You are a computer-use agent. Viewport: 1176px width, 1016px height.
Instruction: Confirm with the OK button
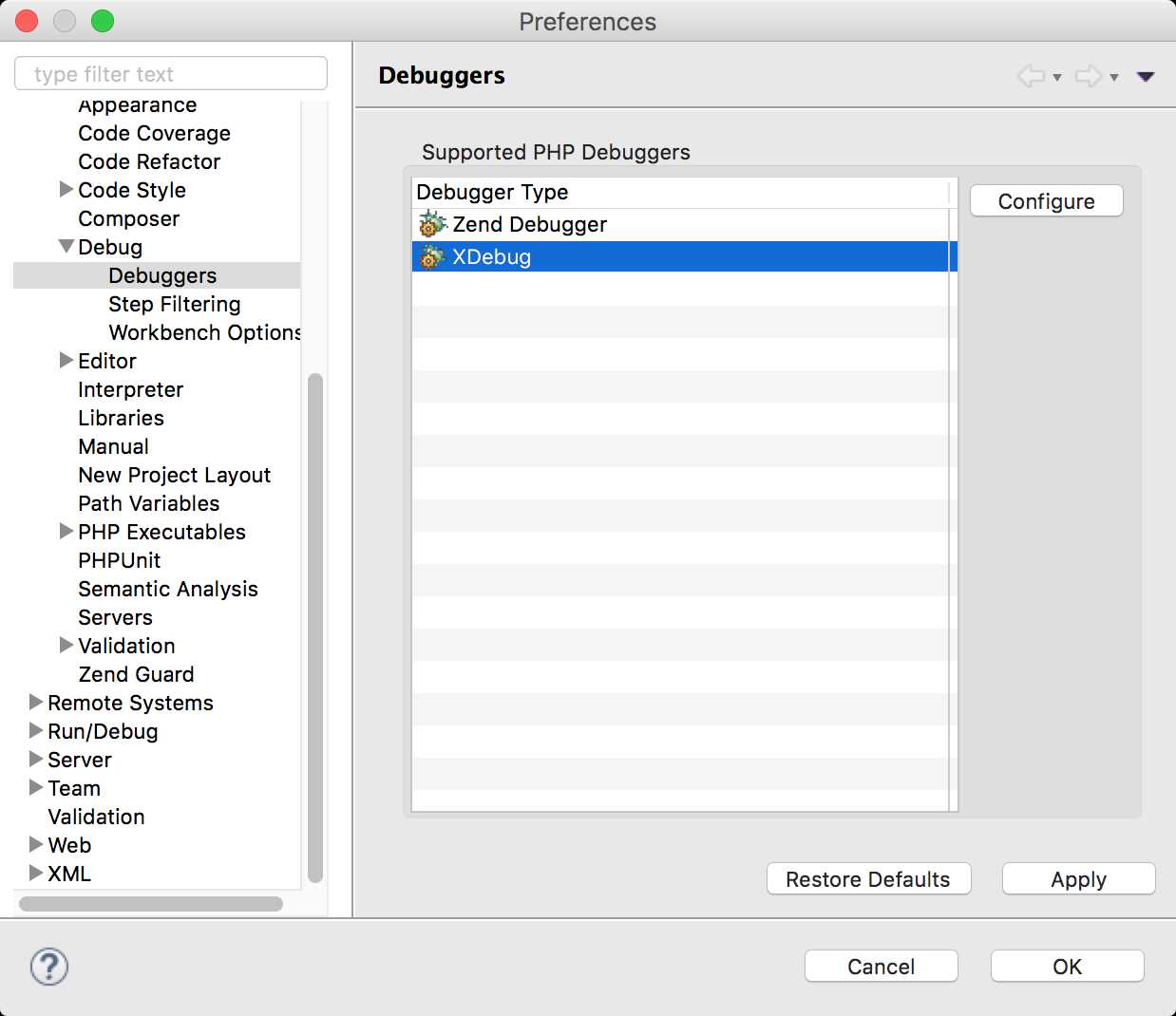click(1068, 967)
